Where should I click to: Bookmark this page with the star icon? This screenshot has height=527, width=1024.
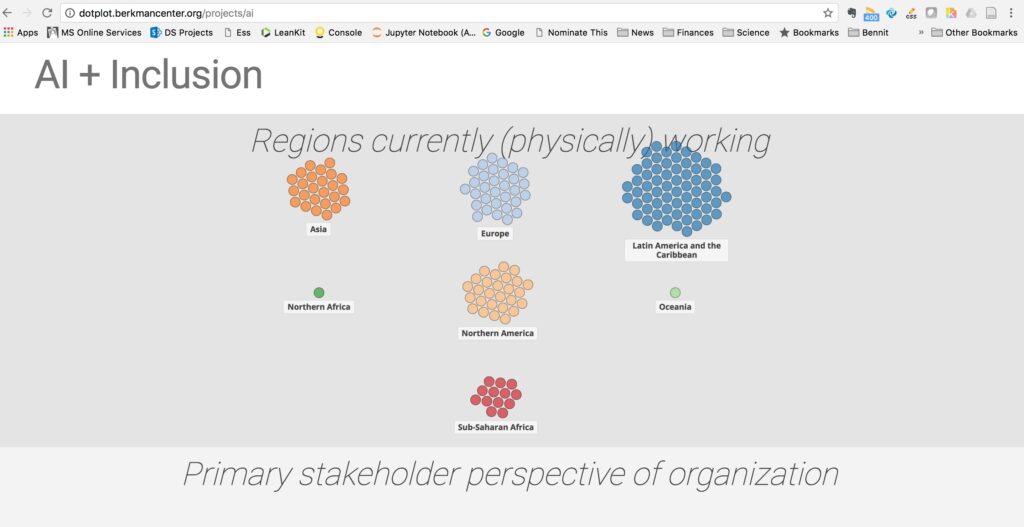pos(827,13)
